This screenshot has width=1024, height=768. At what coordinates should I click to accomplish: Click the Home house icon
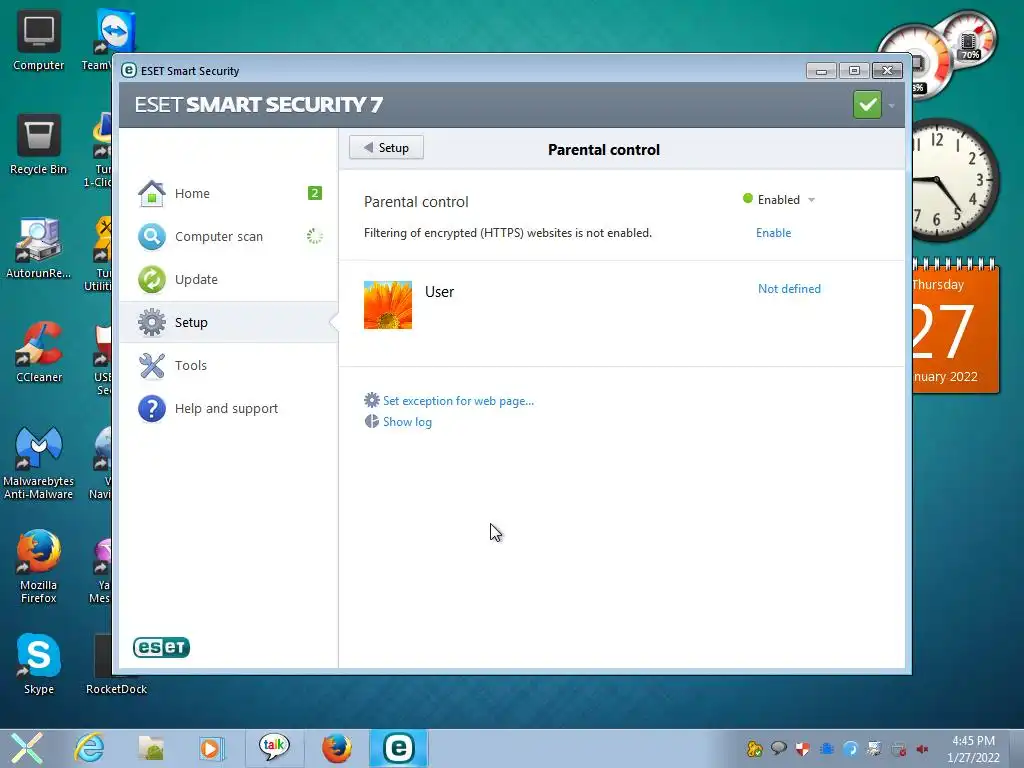(152, 193)
